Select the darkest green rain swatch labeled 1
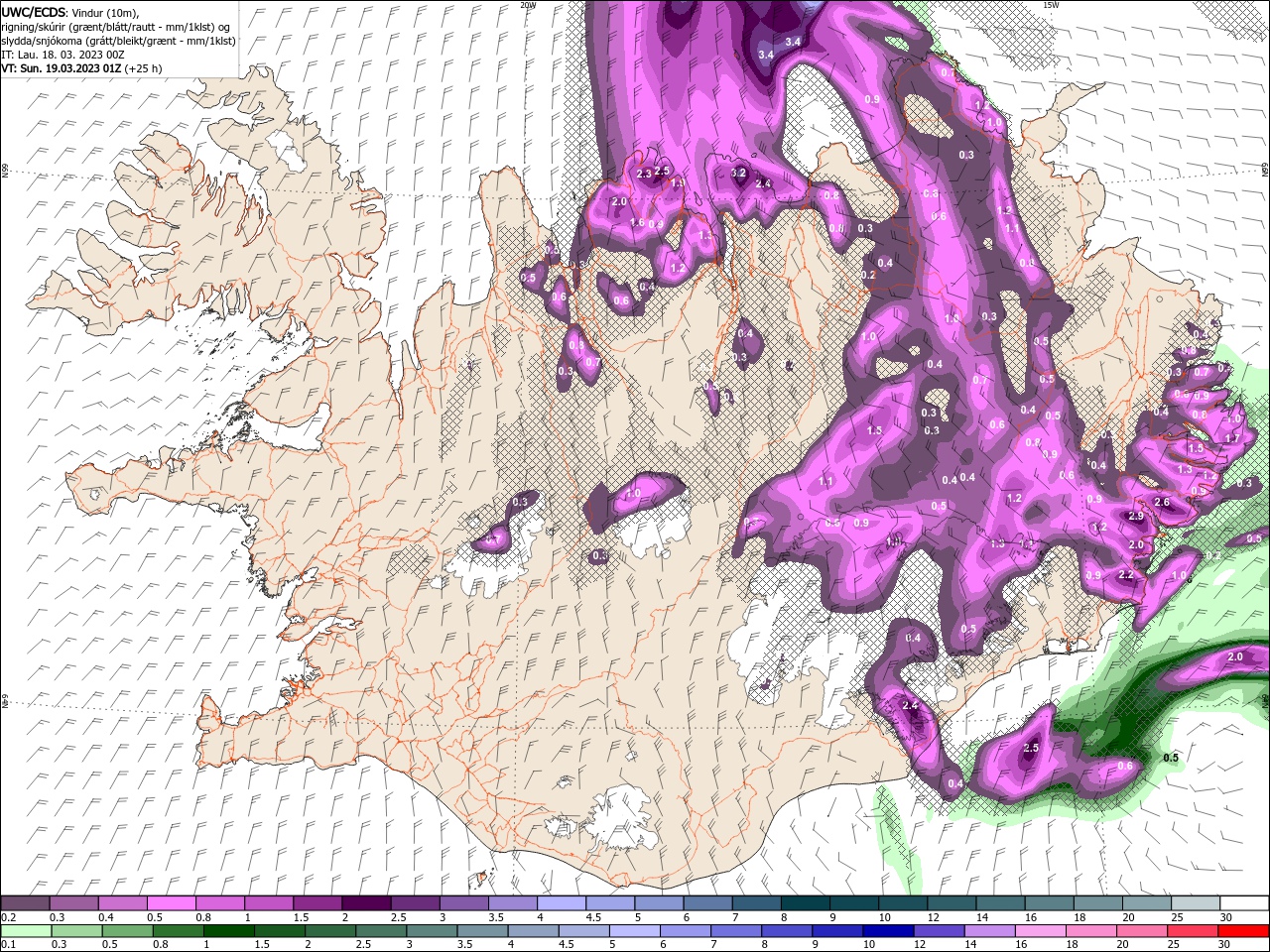This screenshot has height=952, width=1270. [x=228, y=930]
